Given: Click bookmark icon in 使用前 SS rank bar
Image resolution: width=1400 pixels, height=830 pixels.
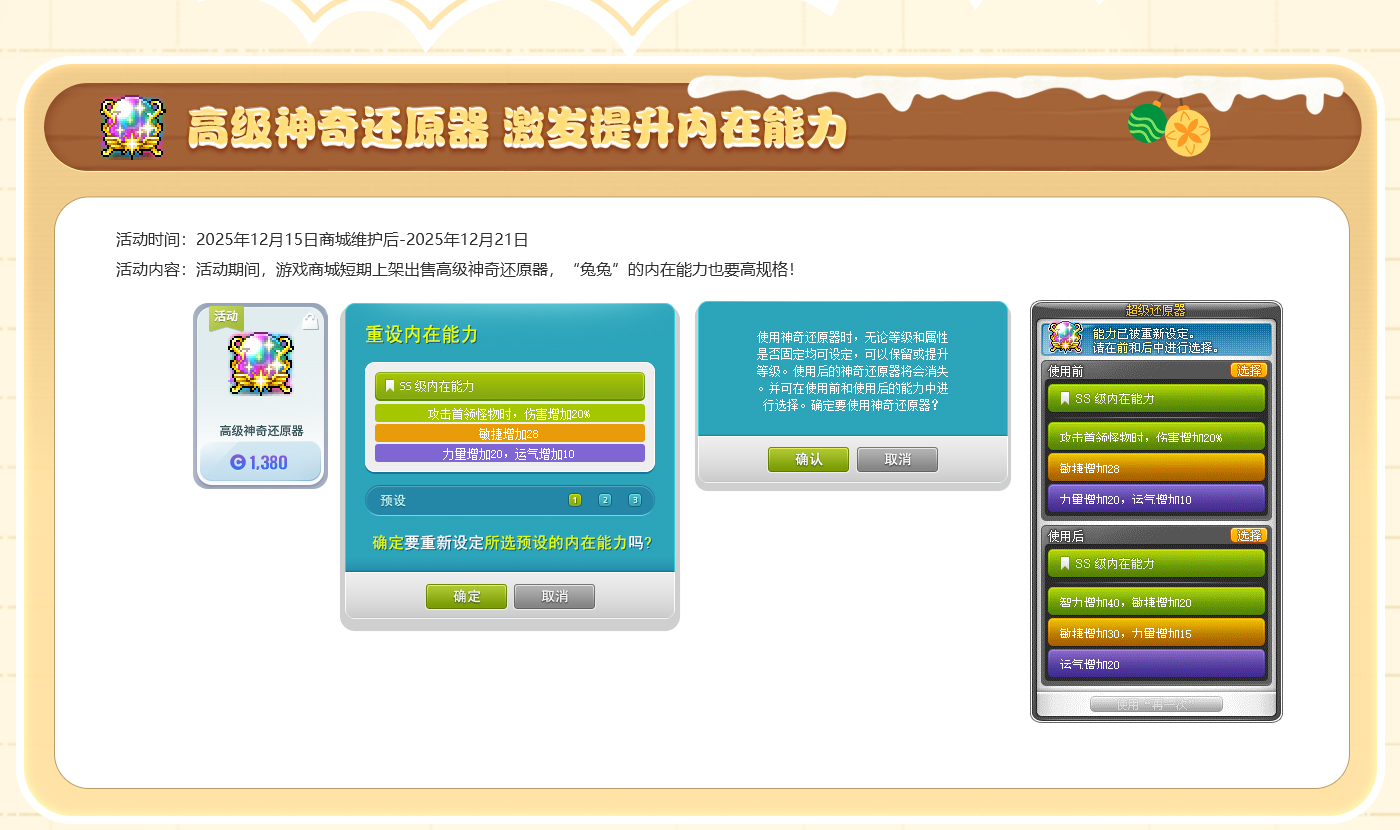Looking at the screenshot, I should point(1064,398).
